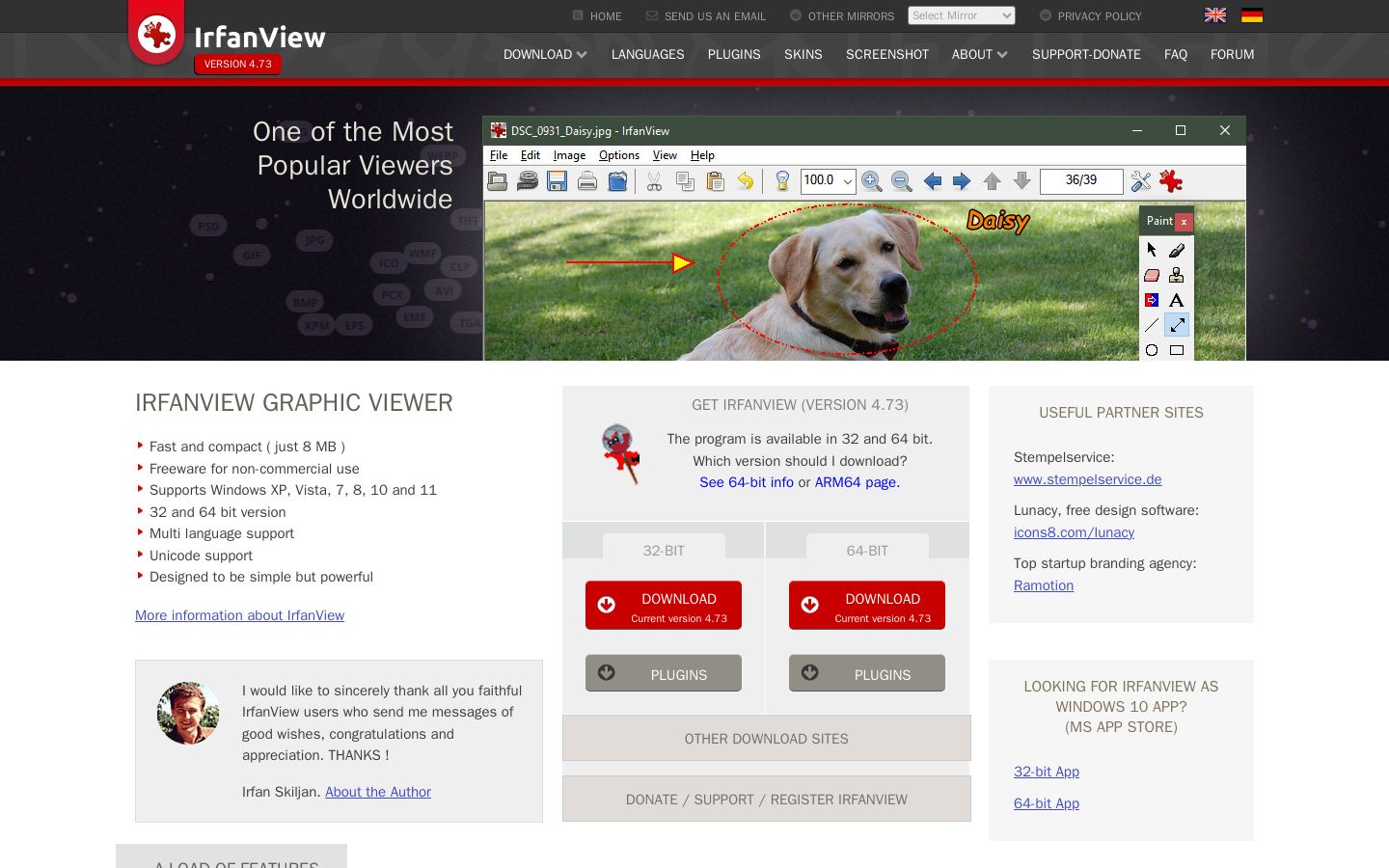Image resolution: width=1389 pixels, height=868 pixels.
Task: Click the Copy toolbar icon
Action: coord(685,181)
